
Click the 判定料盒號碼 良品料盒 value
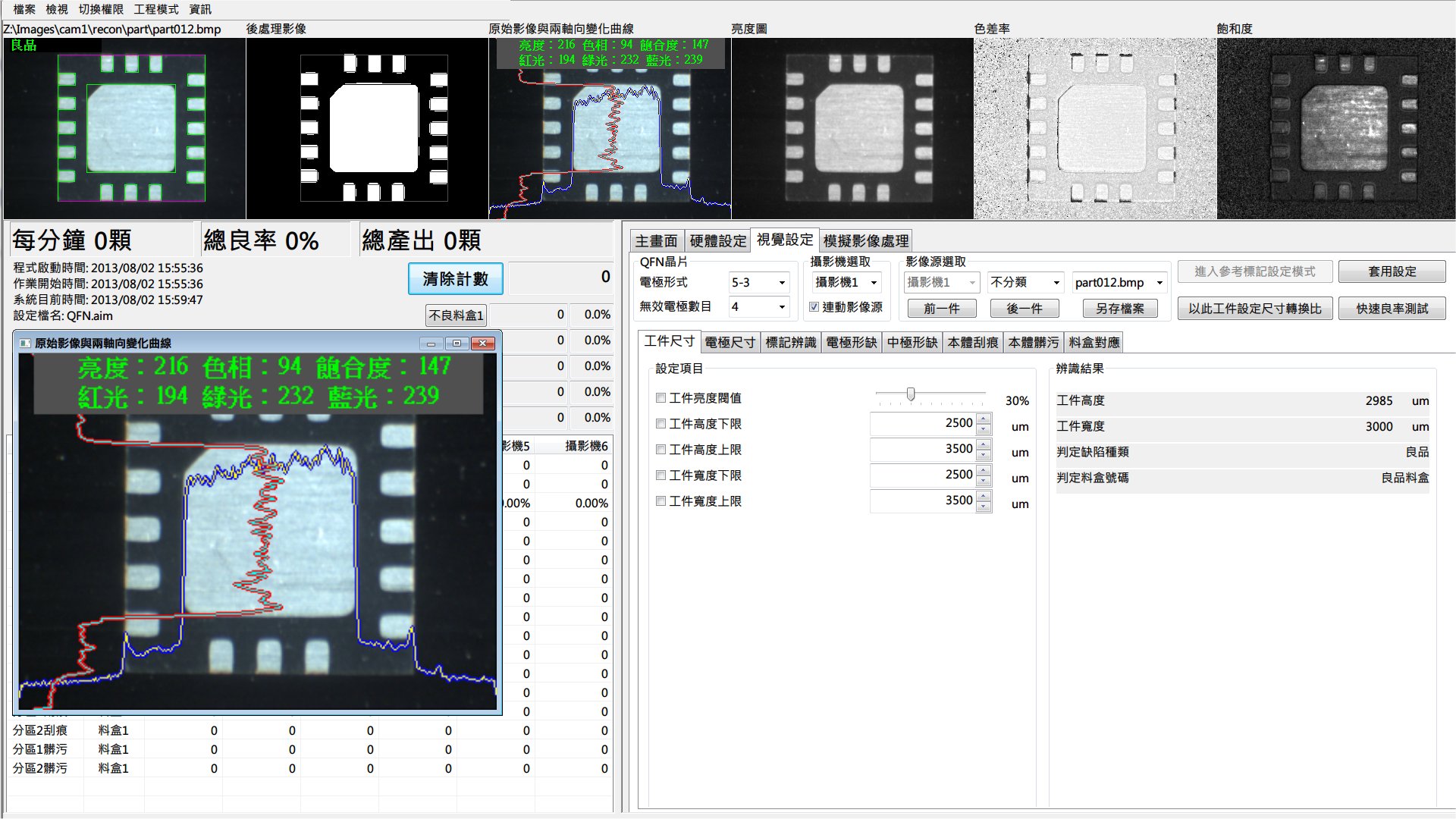1405,478
